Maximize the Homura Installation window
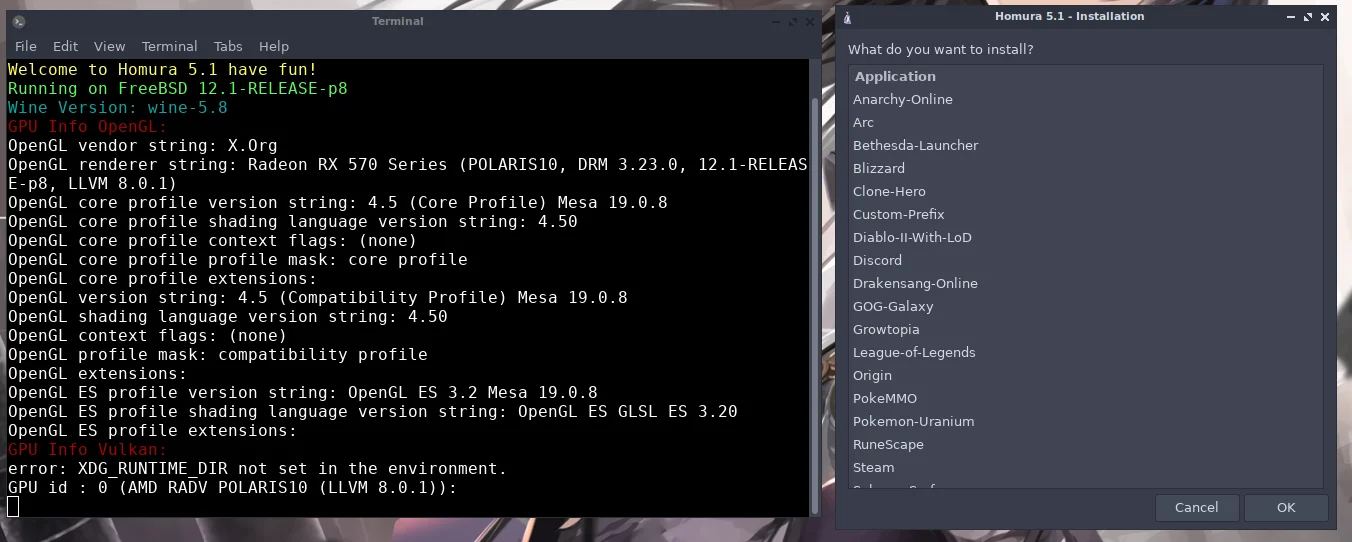The width and height of the screenshot is (1352, 542). (1310, 17)
